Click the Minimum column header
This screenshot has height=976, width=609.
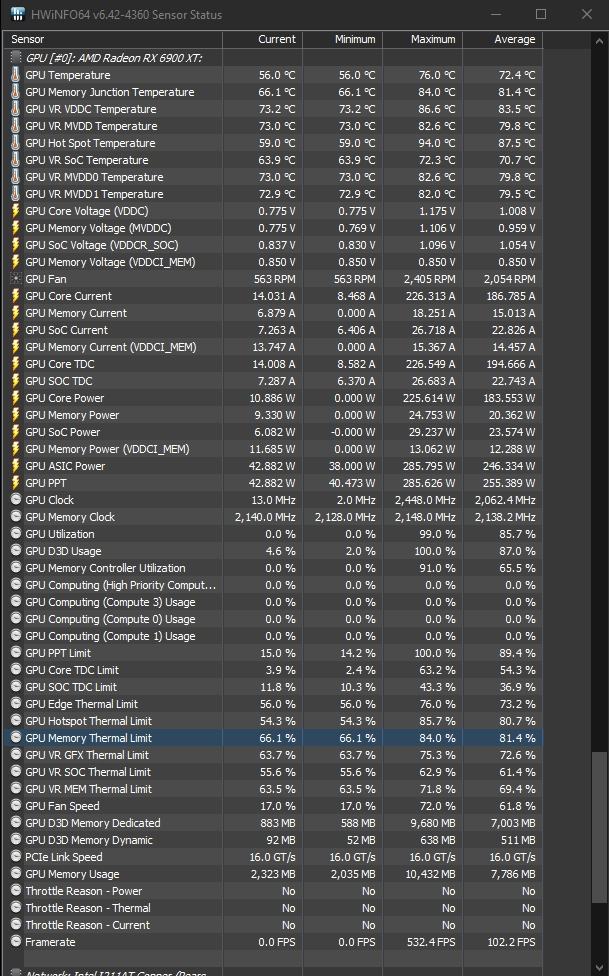(x=342, y=39)
